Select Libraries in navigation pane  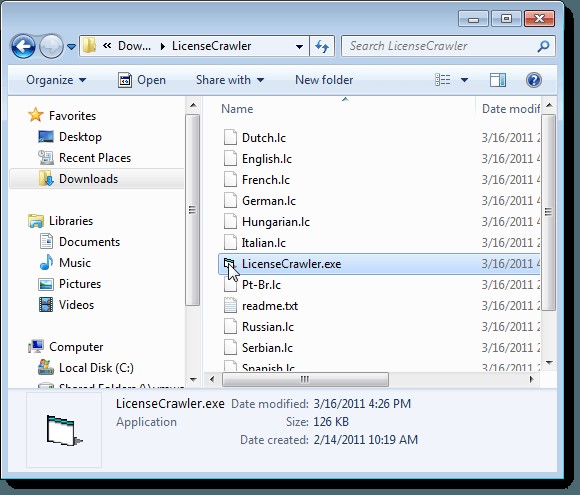(x=60, y=221)
